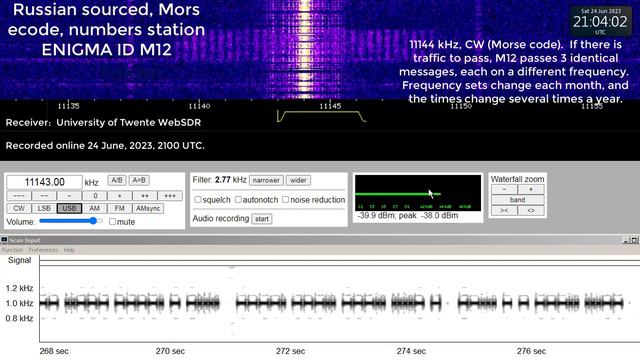This screenshot has width=640, height=360.
Task: Zoom out the waterfall with minus button
Action: click(x=504, y=189)
